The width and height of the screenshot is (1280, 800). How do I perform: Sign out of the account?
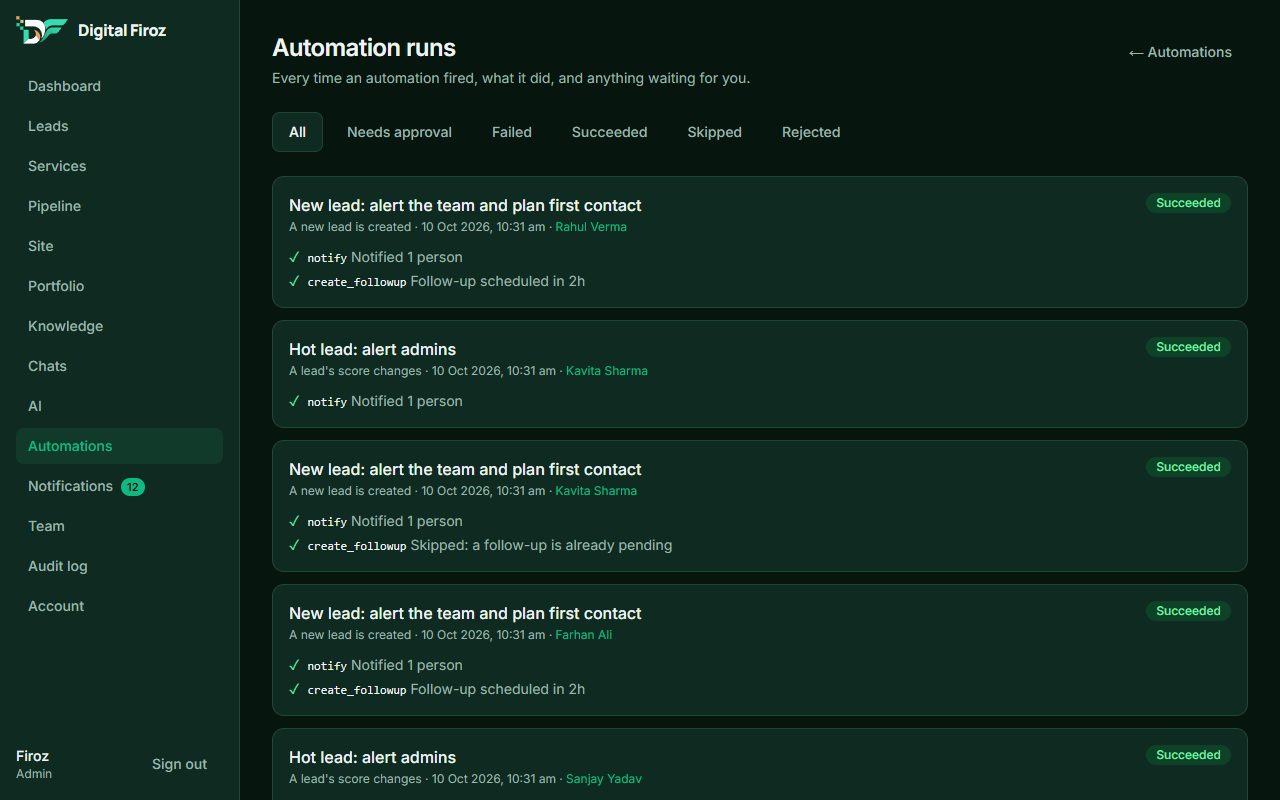point(179,764)
